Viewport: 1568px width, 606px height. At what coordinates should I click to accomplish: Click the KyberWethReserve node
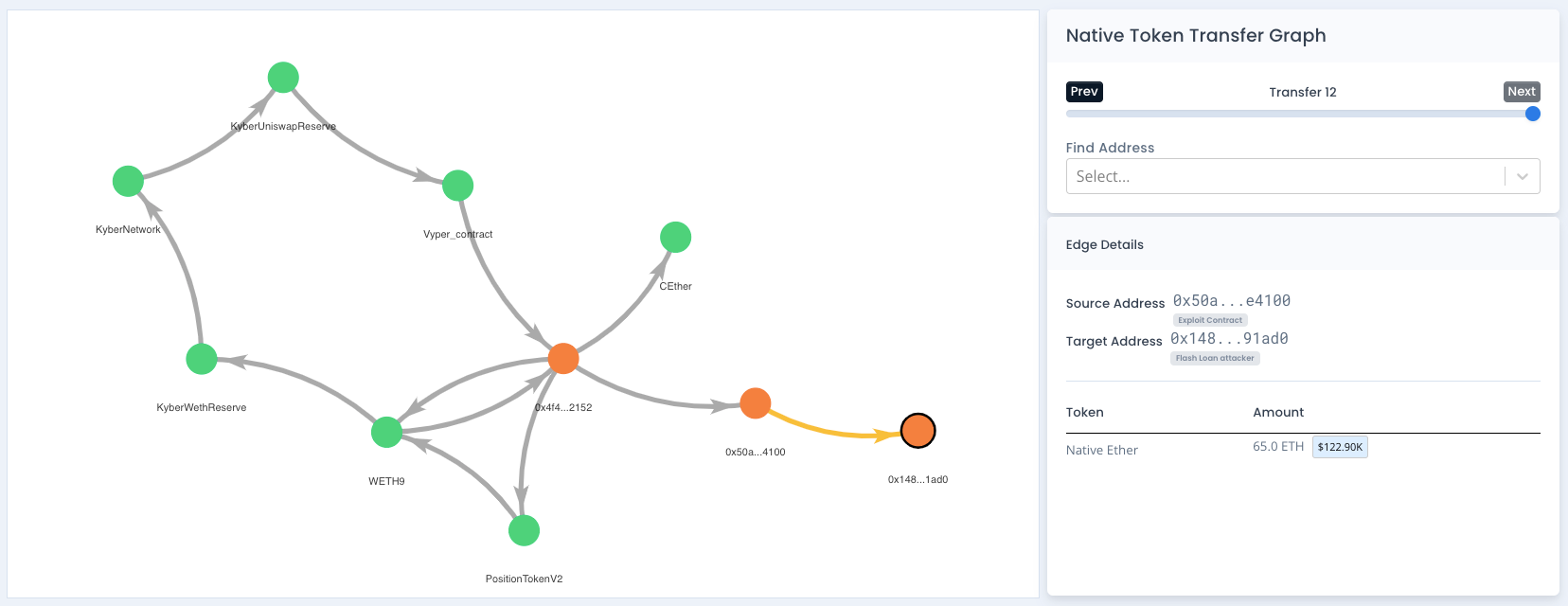(202, 359)
